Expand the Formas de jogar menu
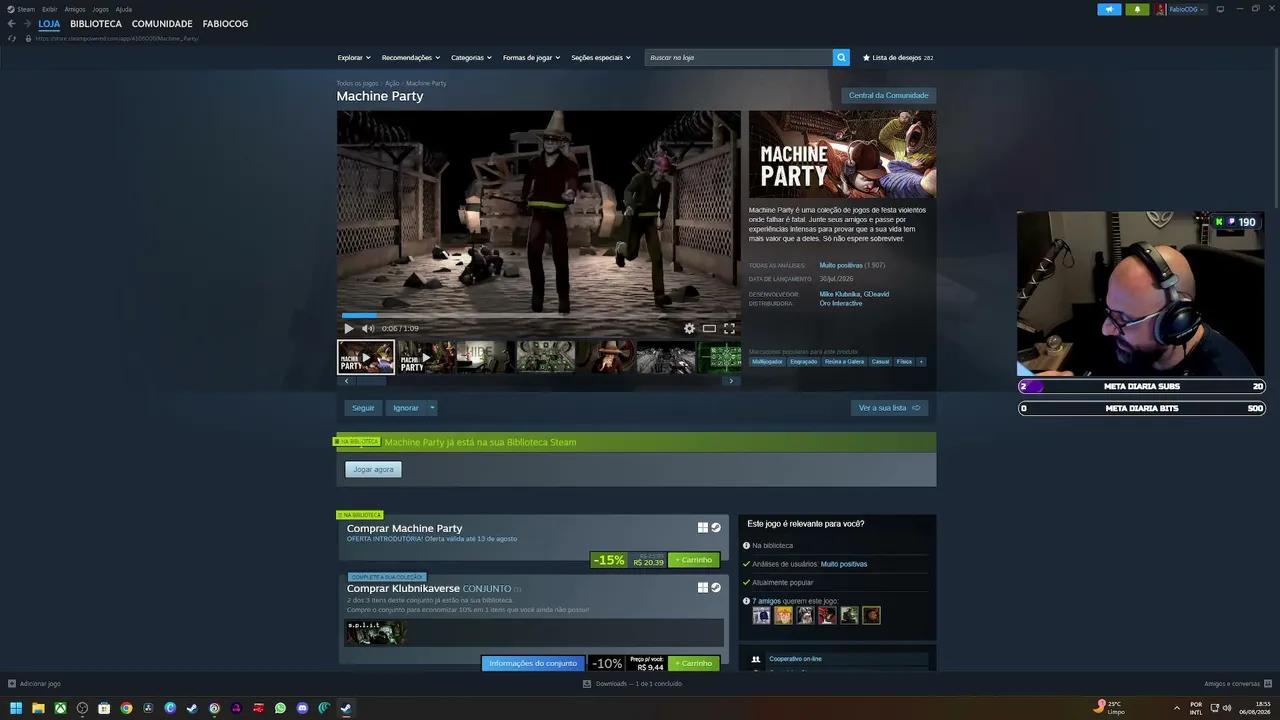The width and height of the screenshot is (1280, 720). point(531,58)
